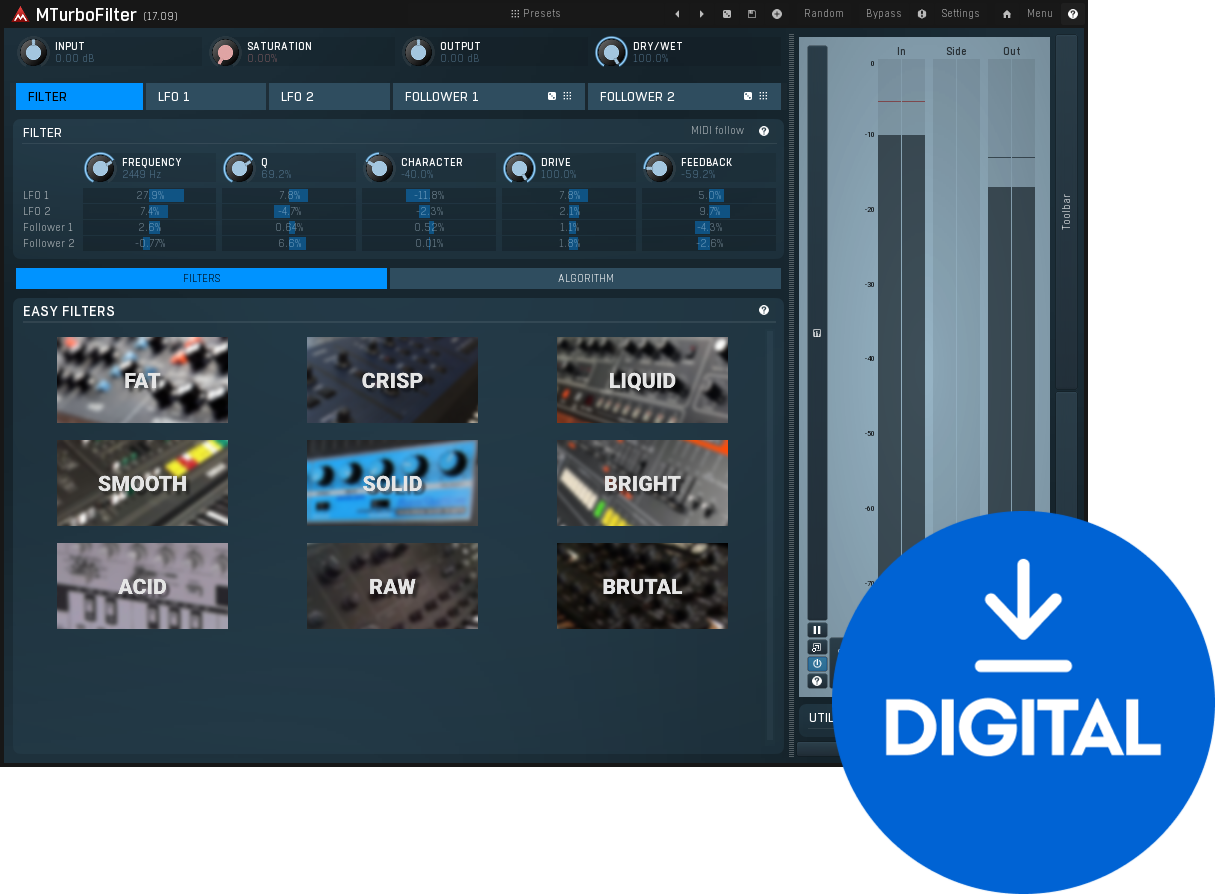Choose the FAT filter thumbnail
This screenshot has width=1215, height=894.
pos(142,380)
